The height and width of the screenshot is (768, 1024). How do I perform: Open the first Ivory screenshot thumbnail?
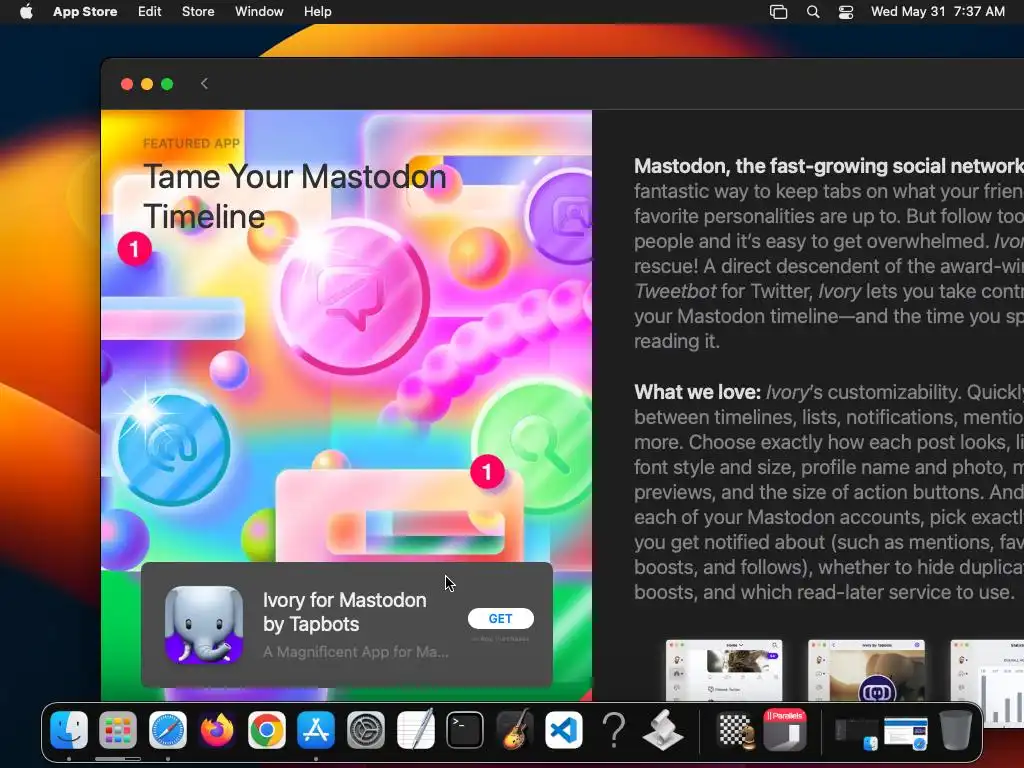pos(724,670)
